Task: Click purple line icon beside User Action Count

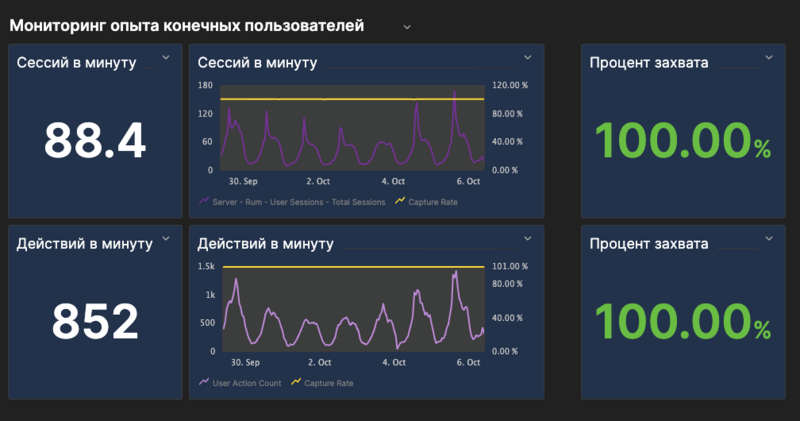Action: click(204, 383)
